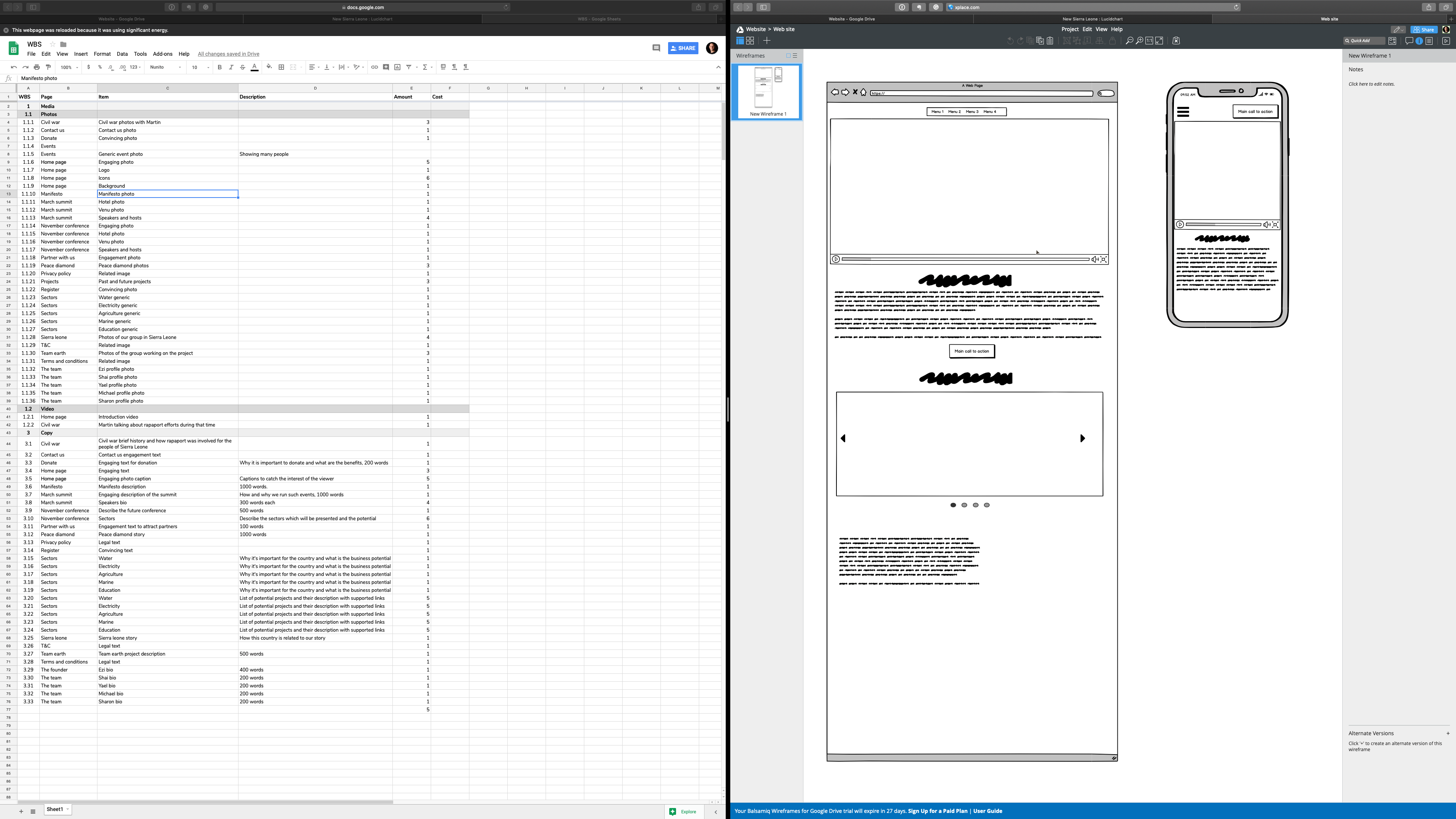Open the borders tool in Sheets

[281, 67]
